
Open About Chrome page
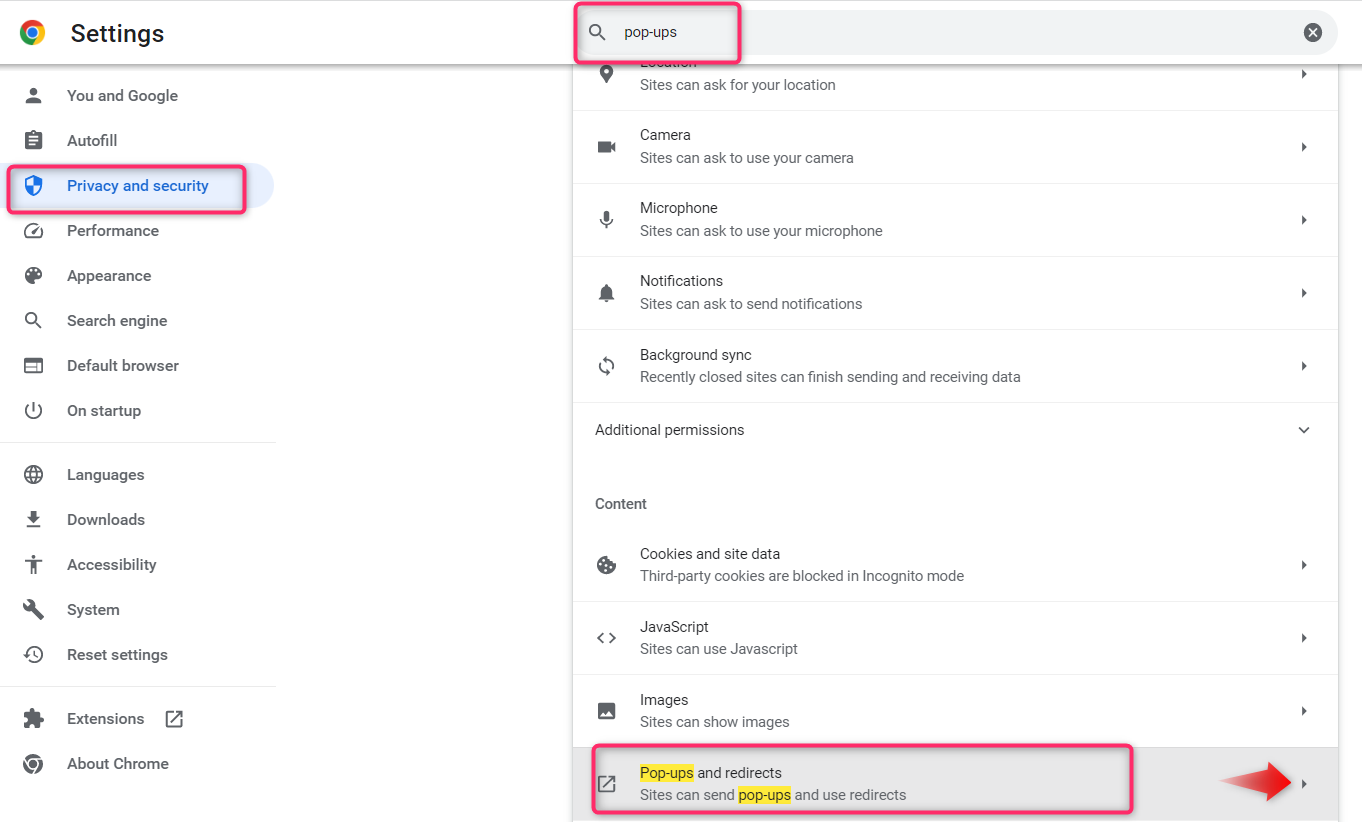pyautogui.click(x=117, y=764)
